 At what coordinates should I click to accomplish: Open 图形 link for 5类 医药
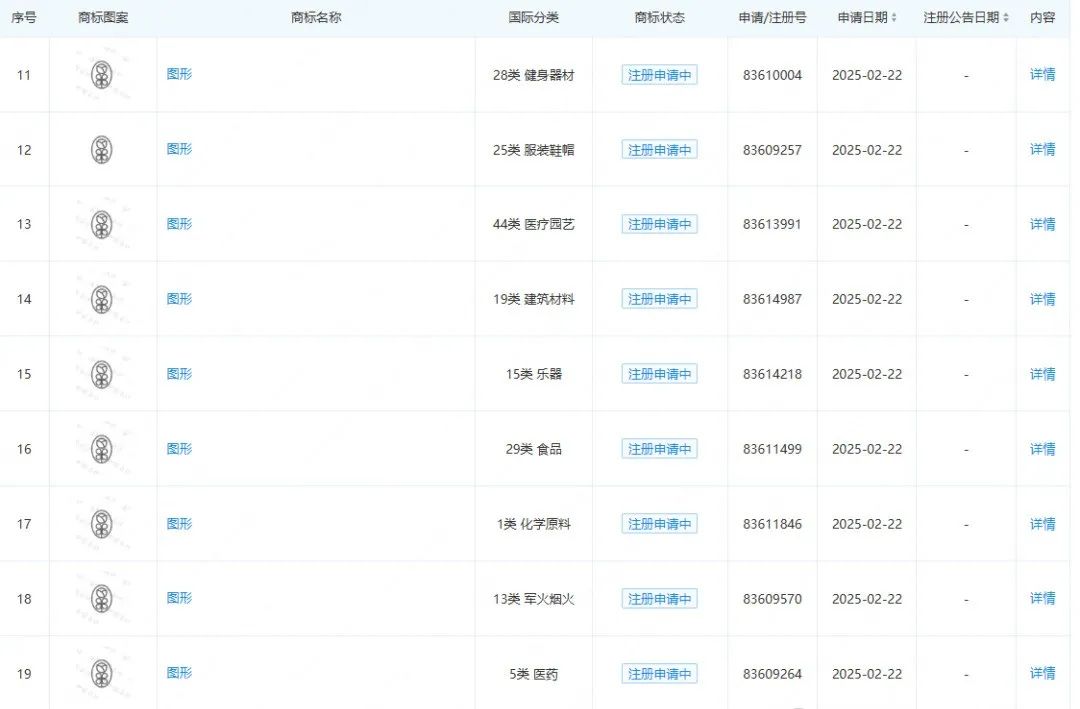tap(179, 672)
